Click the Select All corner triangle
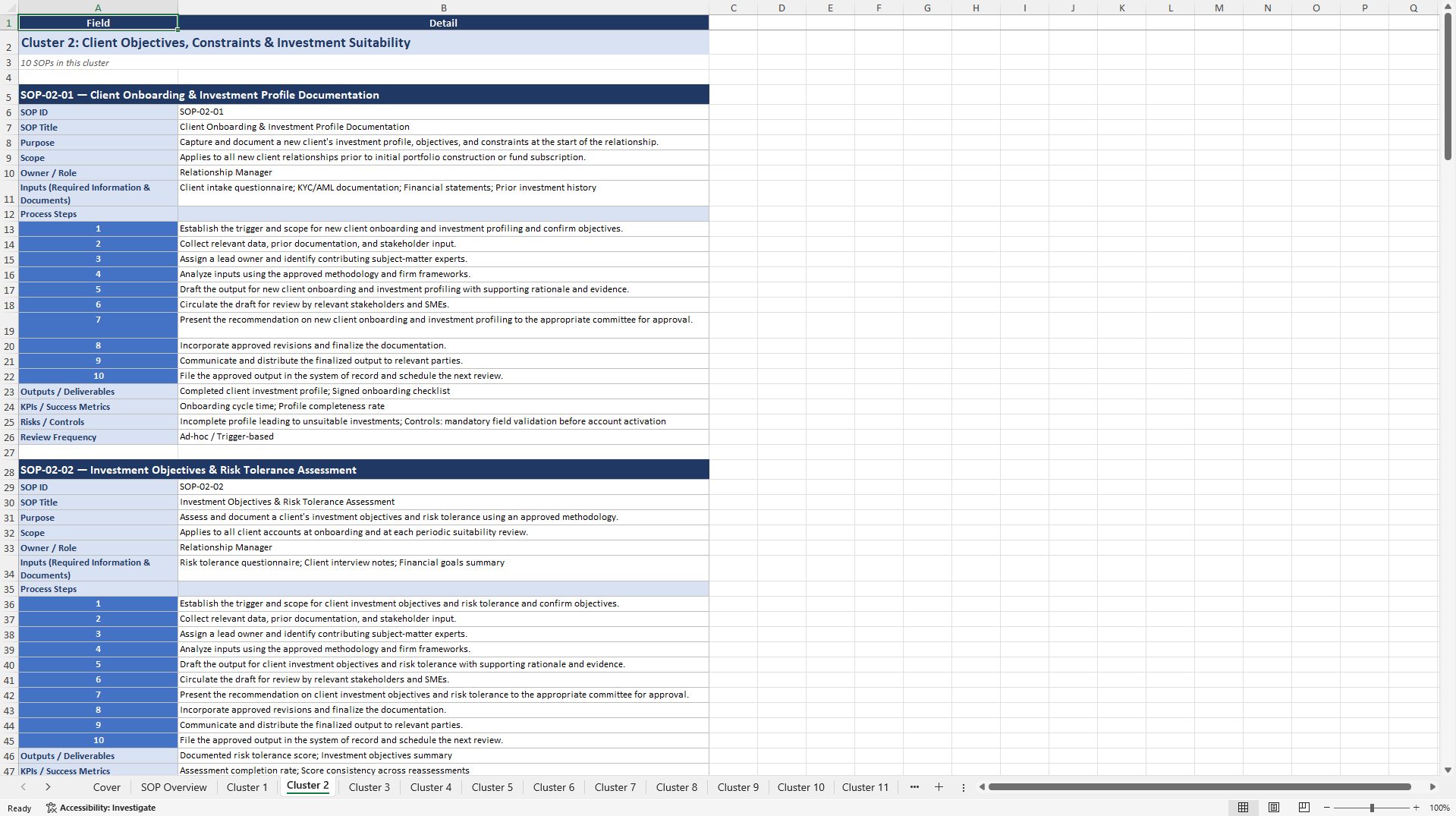Image resolution: width=1456 pixels, height=816 pixels. pos(9,8)
